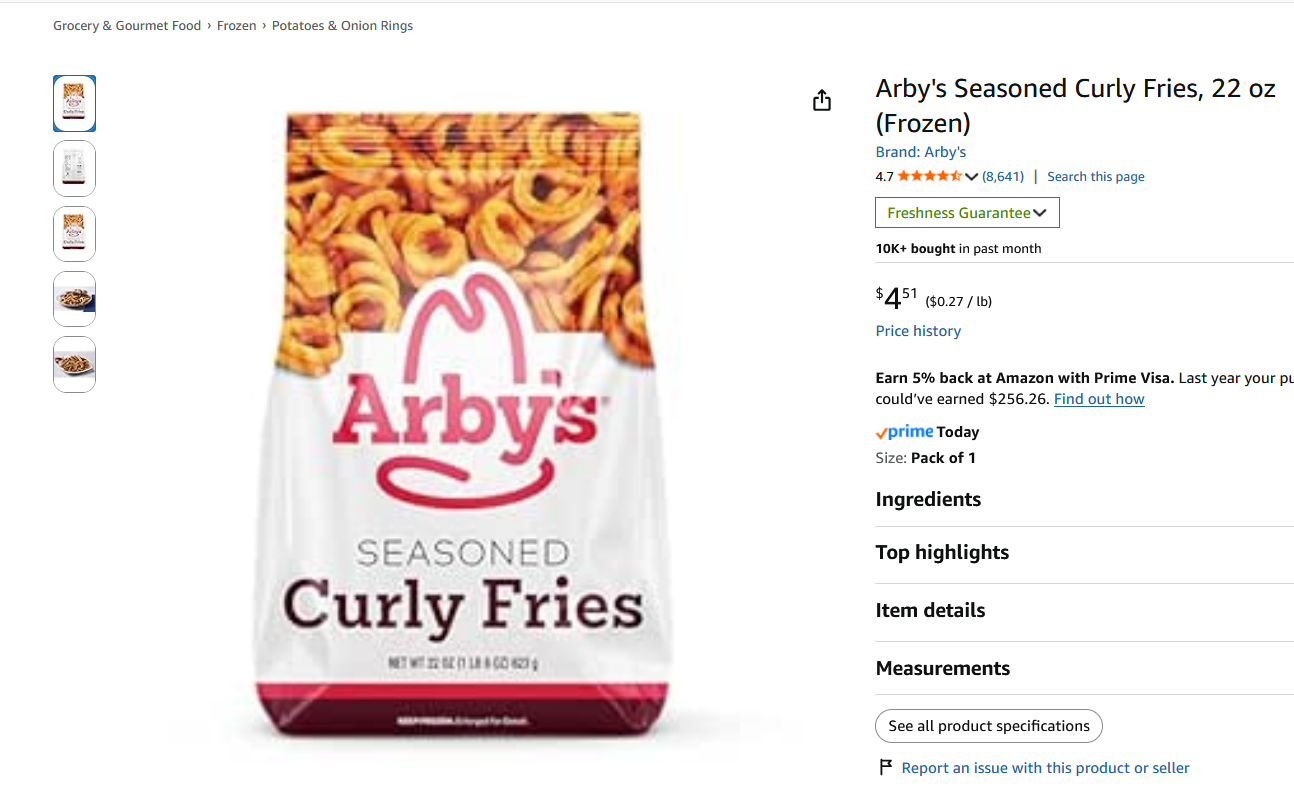Expand the Top highlights section

click(942, 552)
